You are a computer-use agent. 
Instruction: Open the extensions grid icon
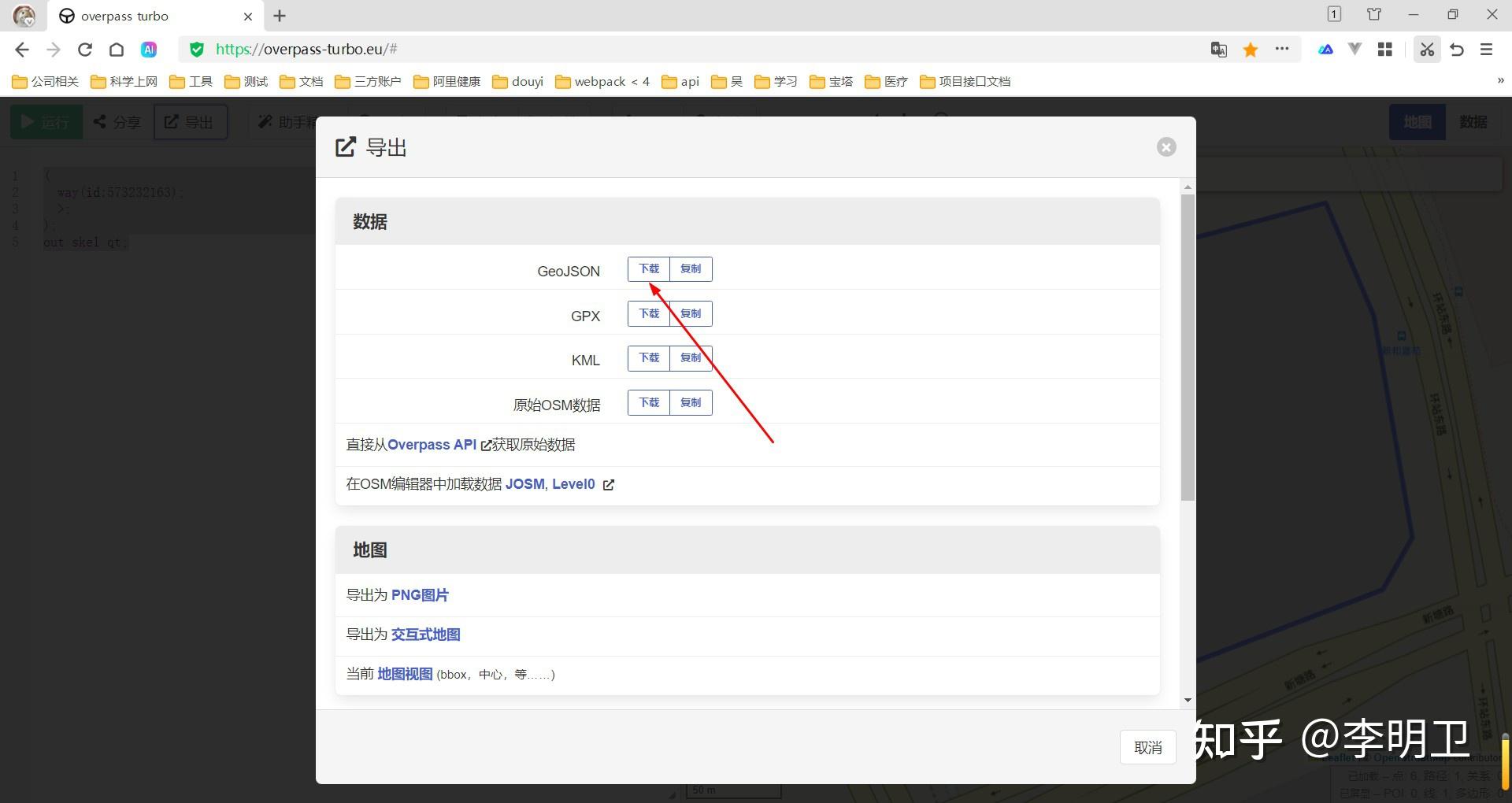point(1385,50)
